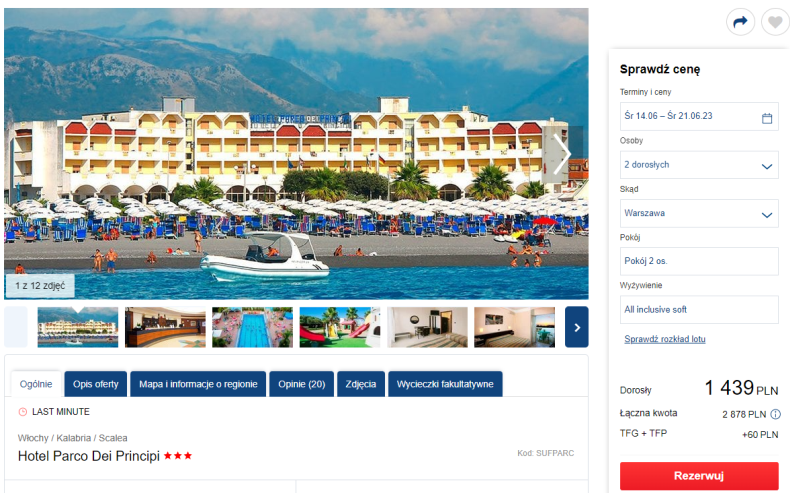Select the reception desk thumbnail
Viewport: 790px width, 493px height.
click(165, 327)
